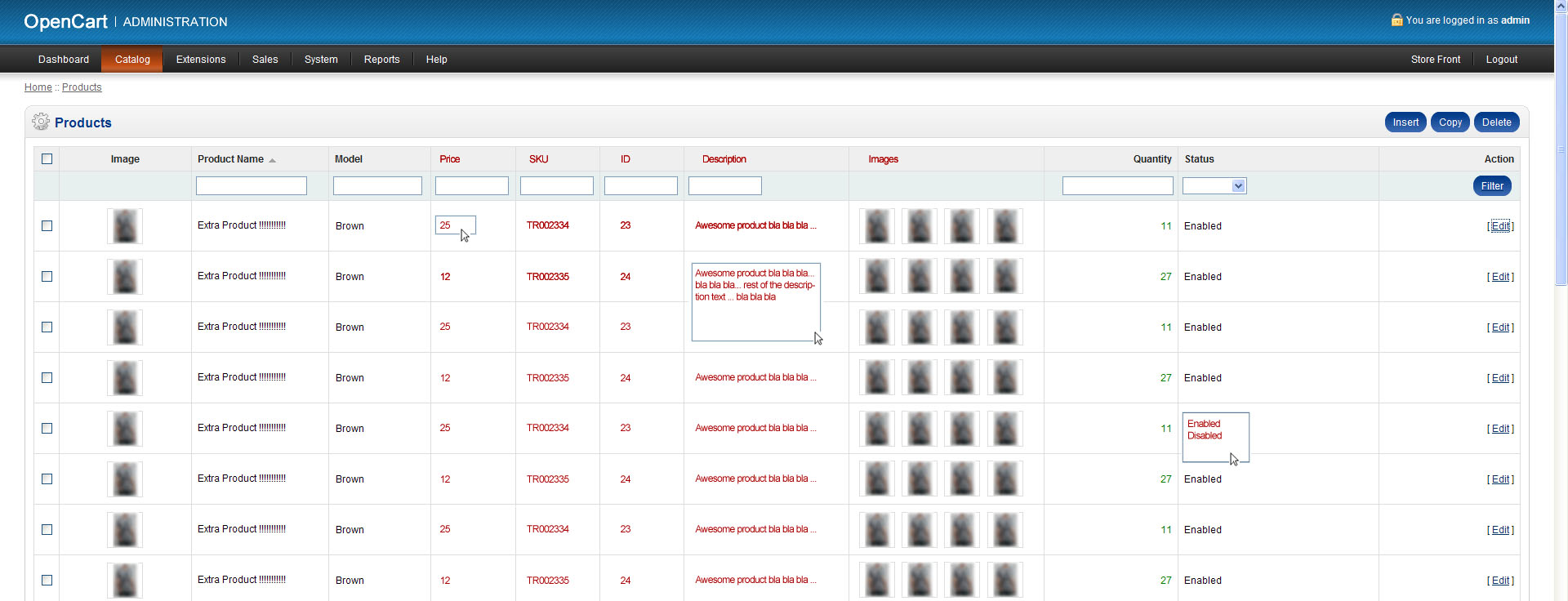The width and height of the screenshot is (1568, 601).
Task: Click the first Images thumbnail in the top product row
Action: (x=877, y=226)
